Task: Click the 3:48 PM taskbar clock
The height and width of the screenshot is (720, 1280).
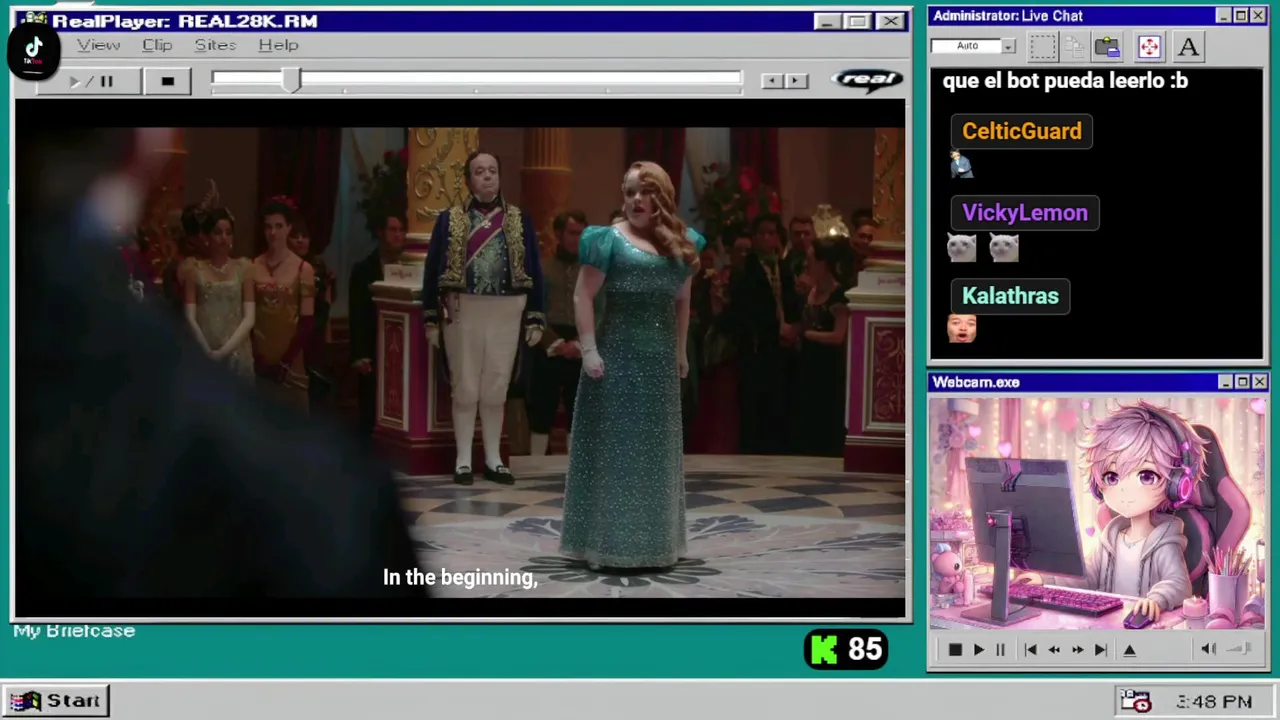Action: pyautogui.click(x=1214, y=702)
